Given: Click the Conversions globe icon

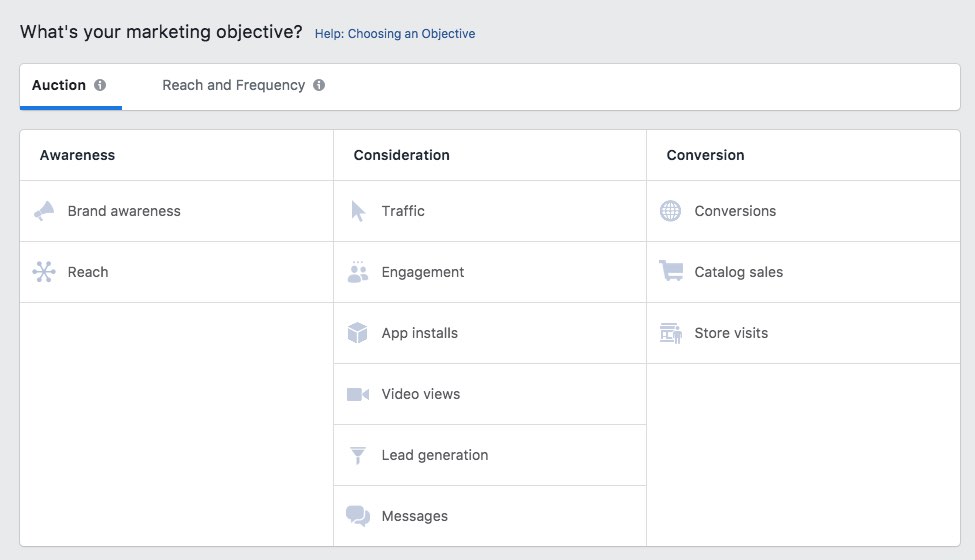Looking at the screenshot, I should pyautogui.click(x=670, y=211).
